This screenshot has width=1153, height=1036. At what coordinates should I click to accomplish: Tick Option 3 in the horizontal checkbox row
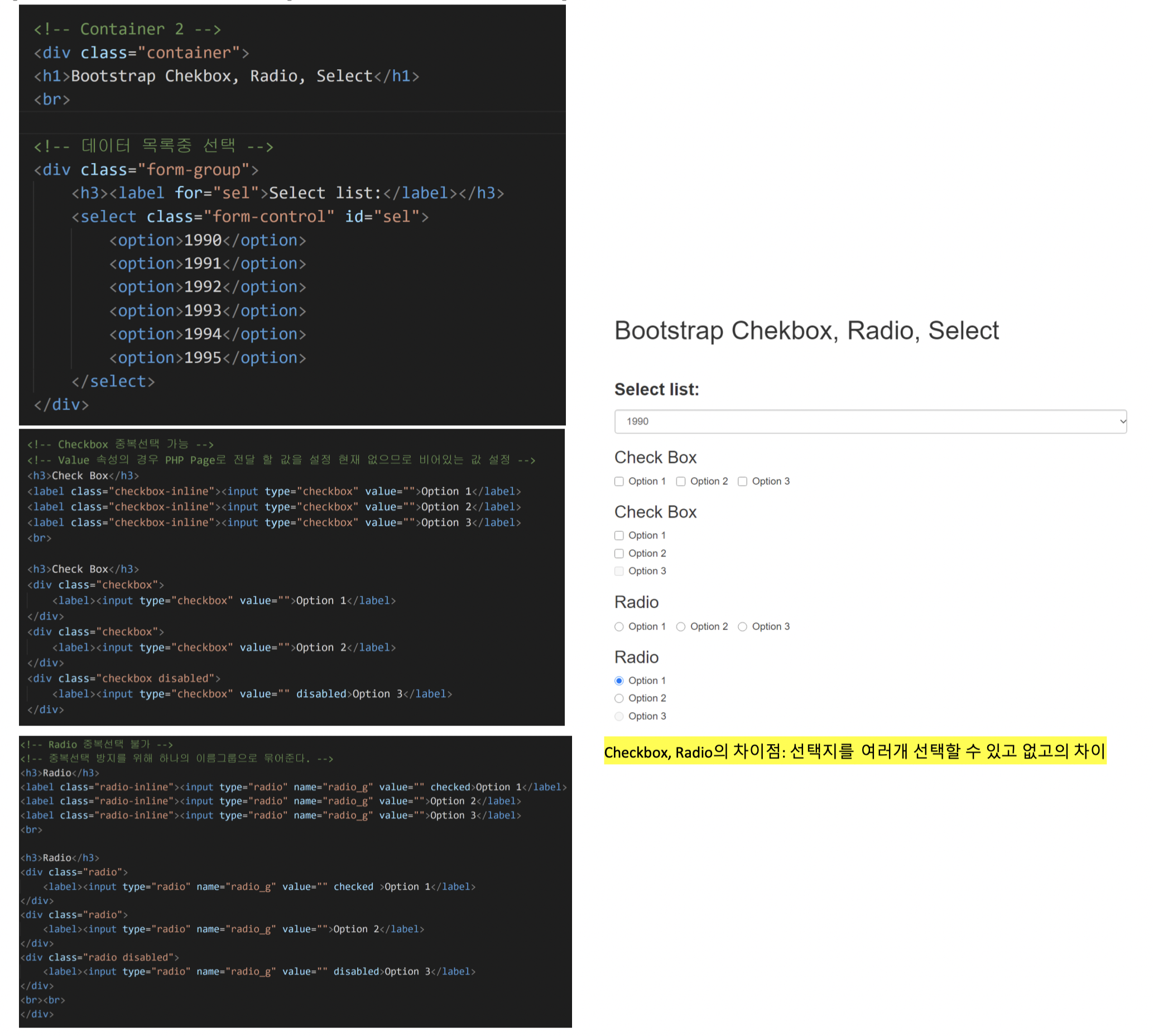tap(743, 482)
